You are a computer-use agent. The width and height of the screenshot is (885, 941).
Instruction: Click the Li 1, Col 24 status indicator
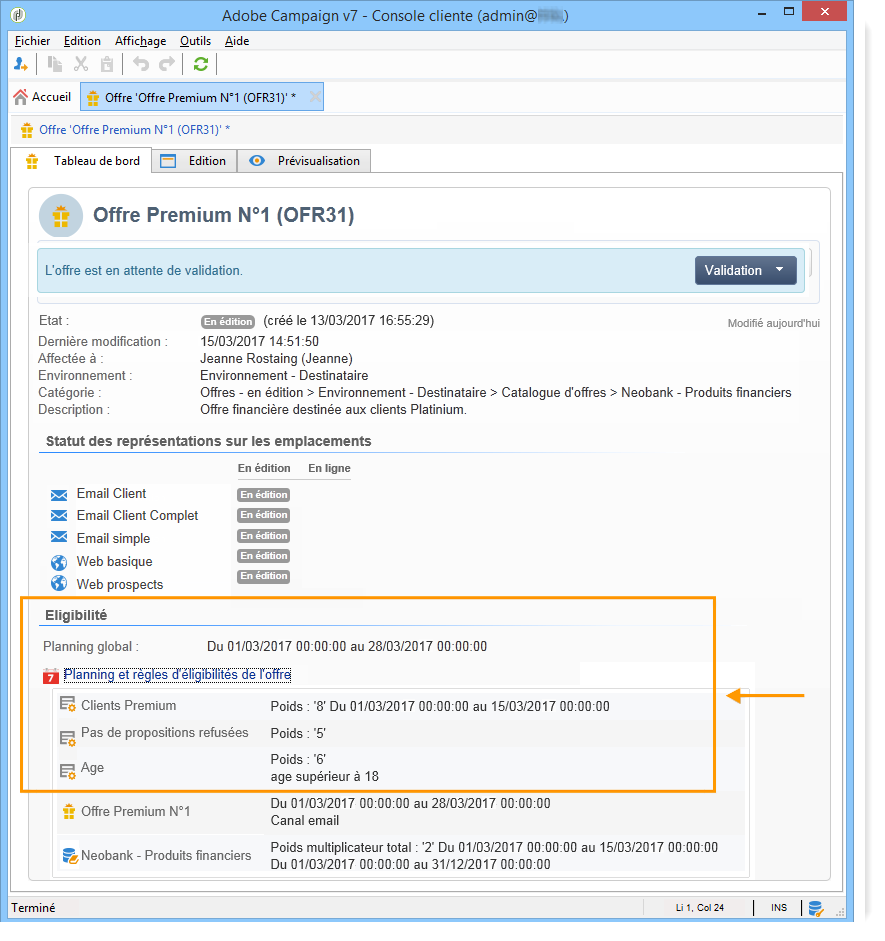(700, 908)
